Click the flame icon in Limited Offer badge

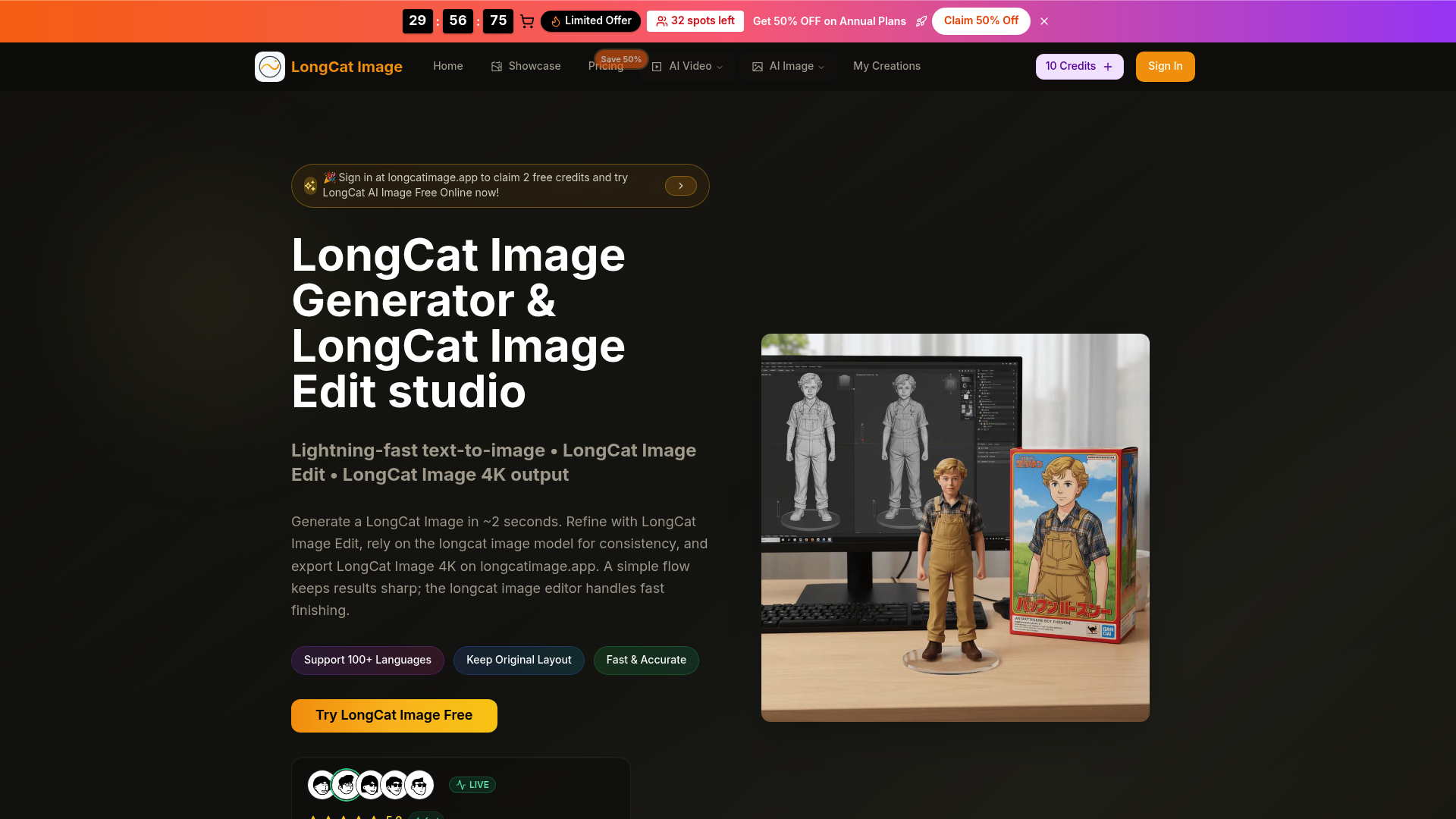pyautogui.click(x=556, y=21)
